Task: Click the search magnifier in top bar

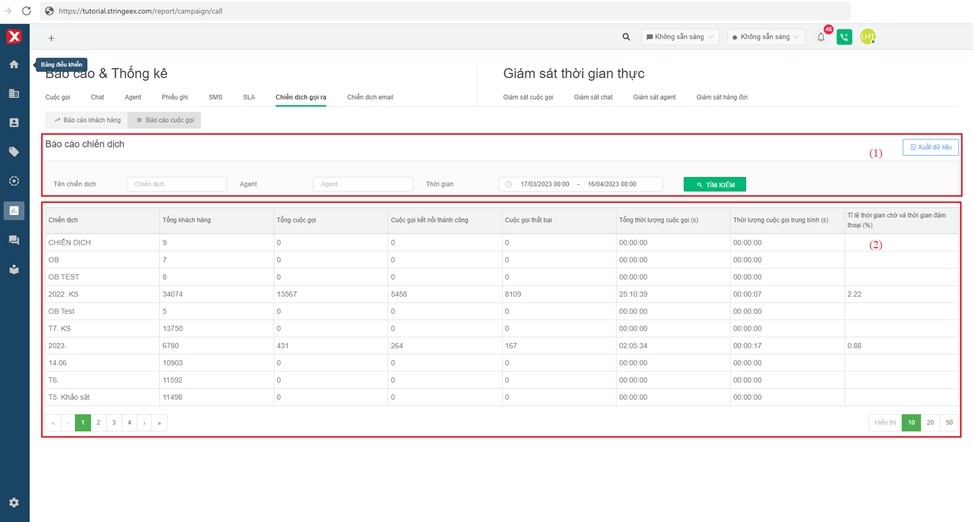Action: coord(627,37)
